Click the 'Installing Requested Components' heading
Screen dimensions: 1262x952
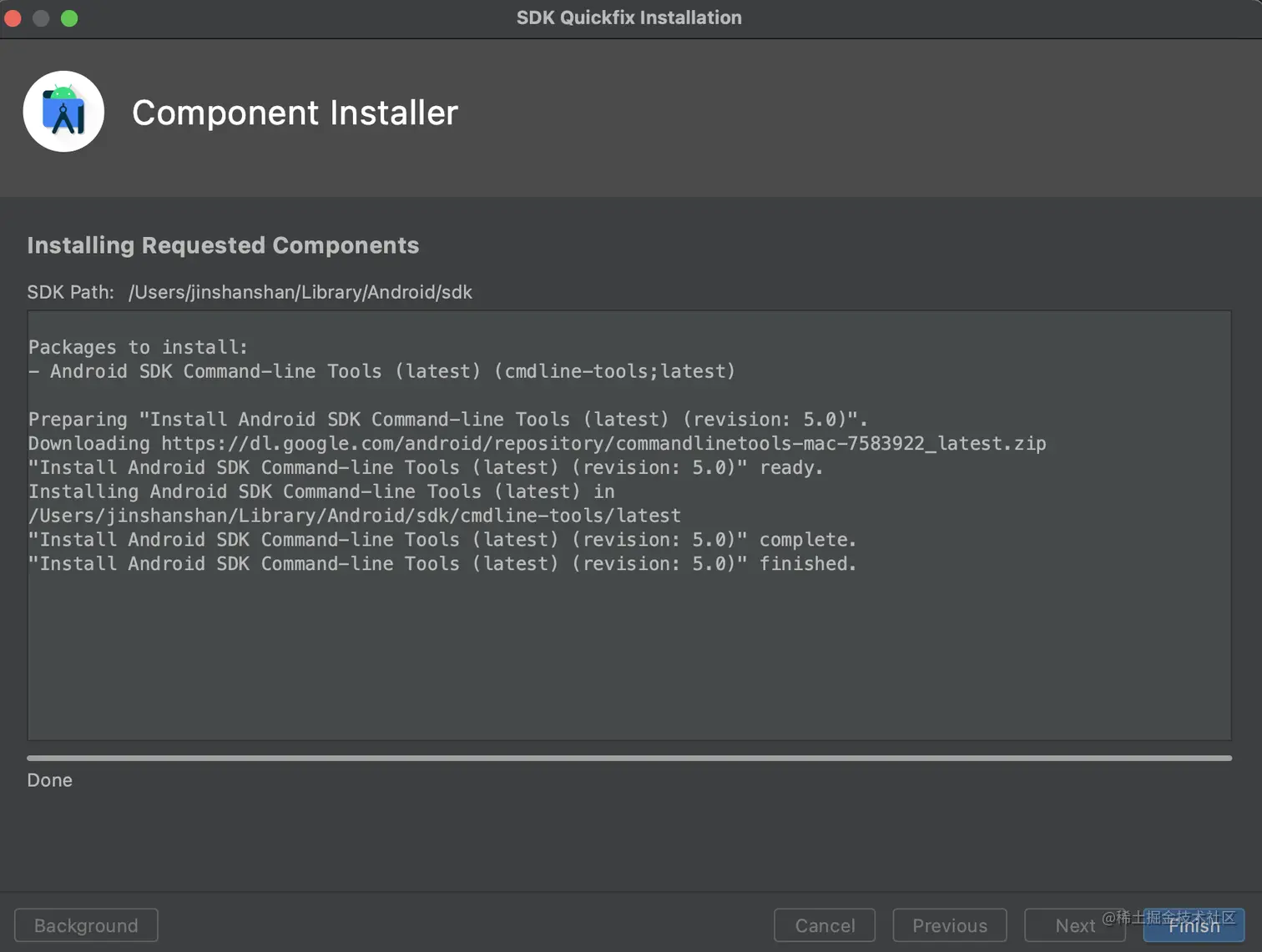[x=223, y=245]
